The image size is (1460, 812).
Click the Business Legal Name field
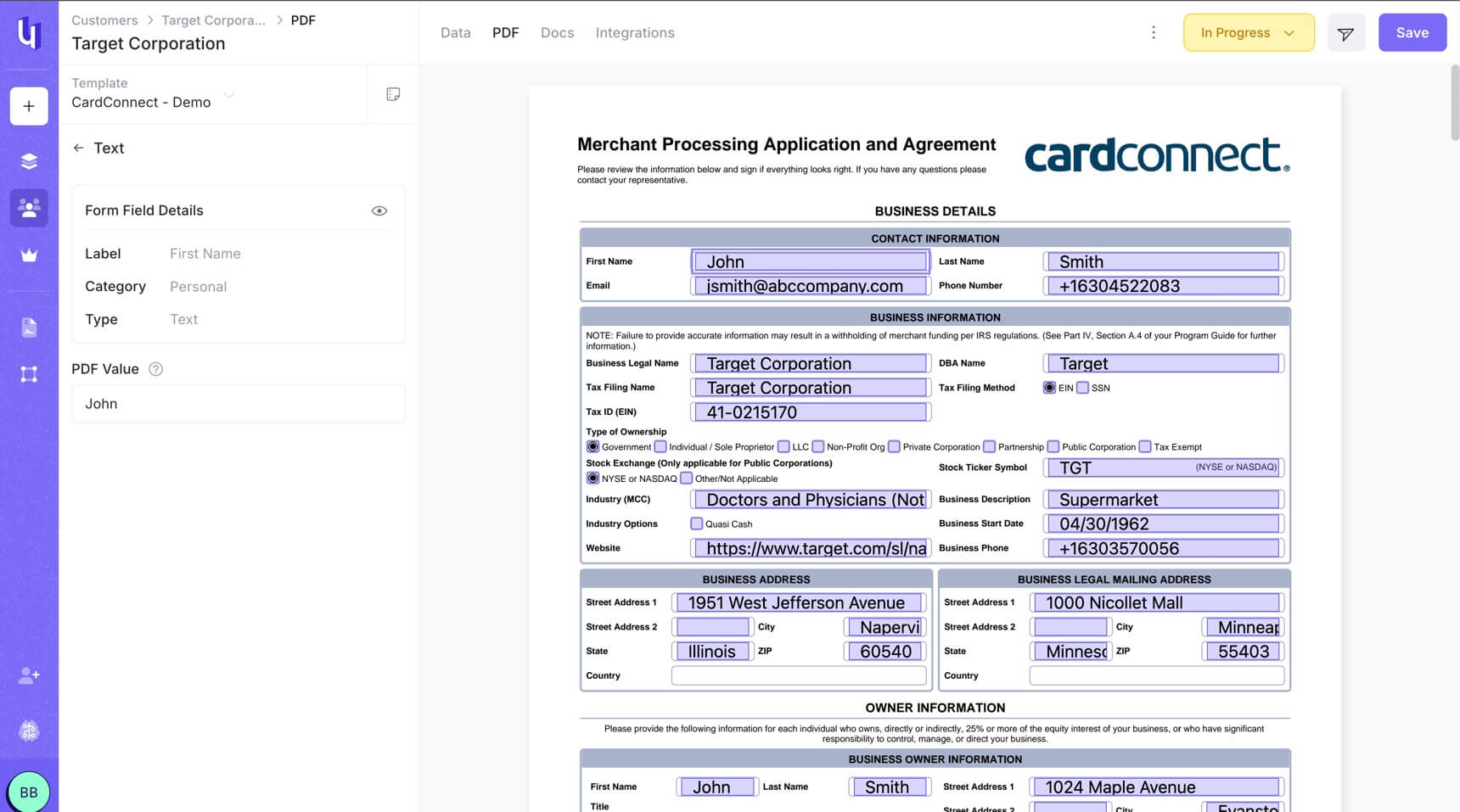pyautogui.click(x=811, y=363)
